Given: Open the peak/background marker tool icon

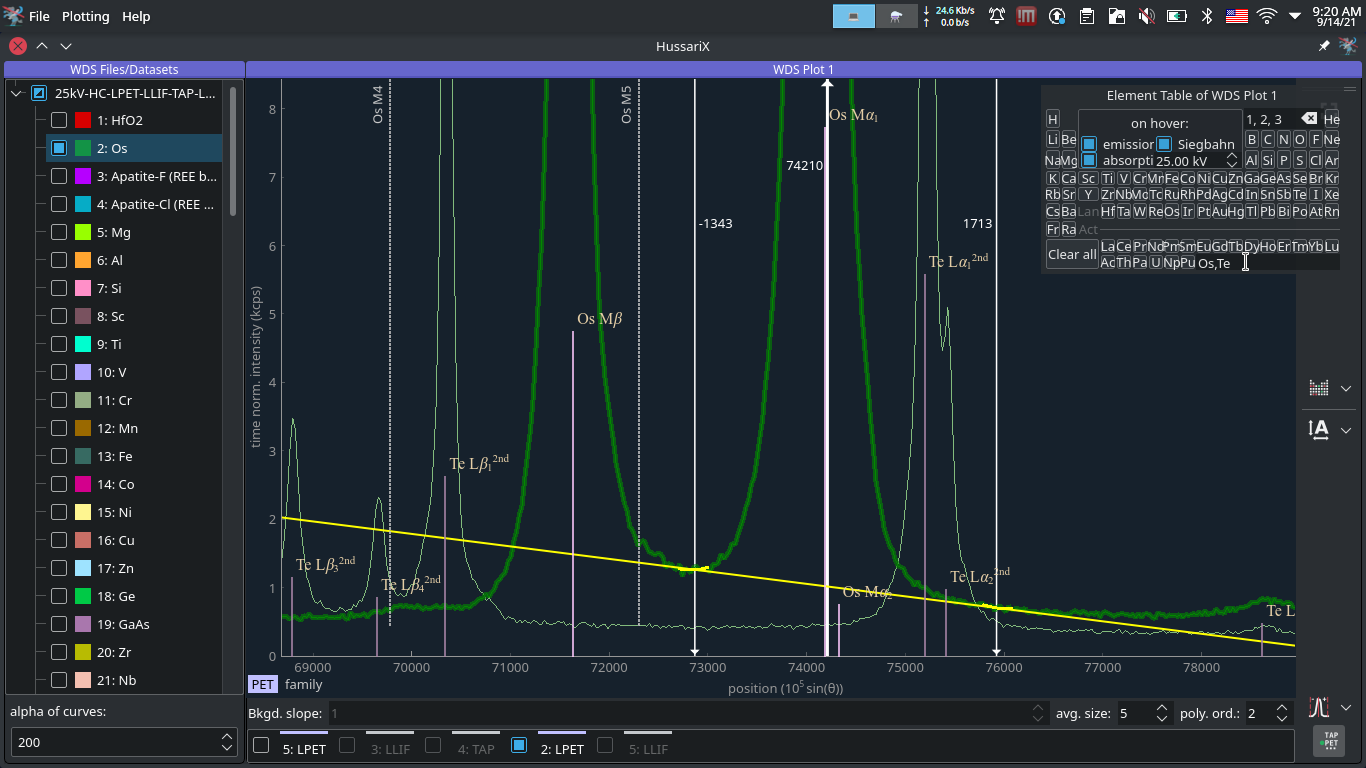Looking at the screenshot, I should 1318,707.
